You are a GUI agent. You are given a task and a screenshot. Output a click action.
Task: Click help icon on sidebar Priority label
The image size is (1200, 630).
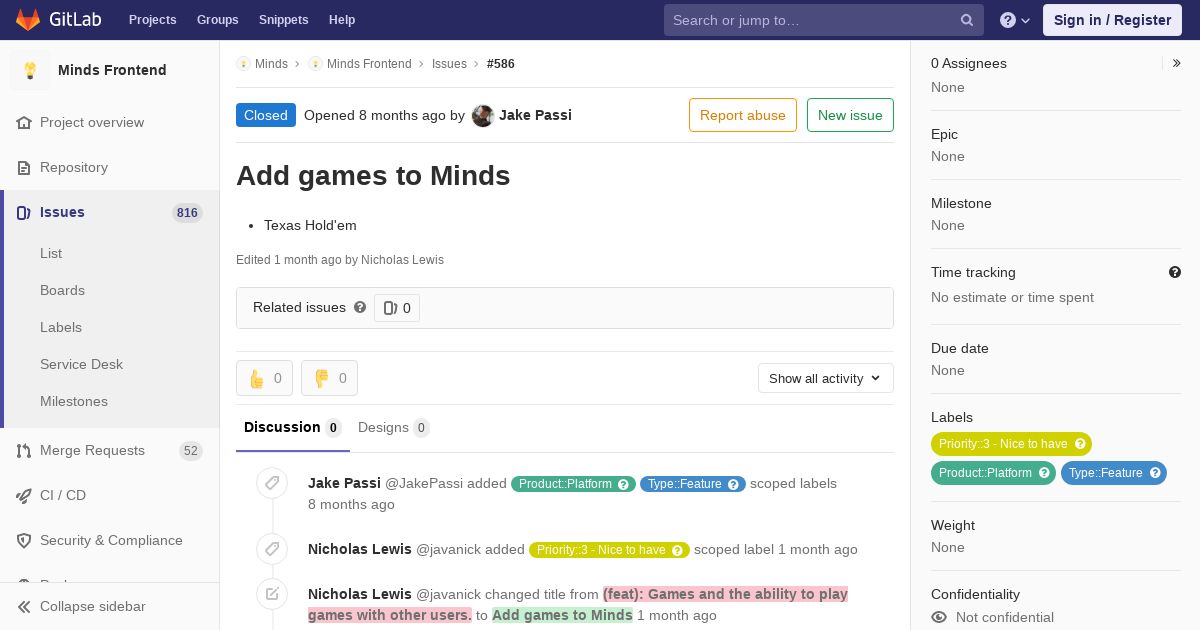[x=1080, y=444]
